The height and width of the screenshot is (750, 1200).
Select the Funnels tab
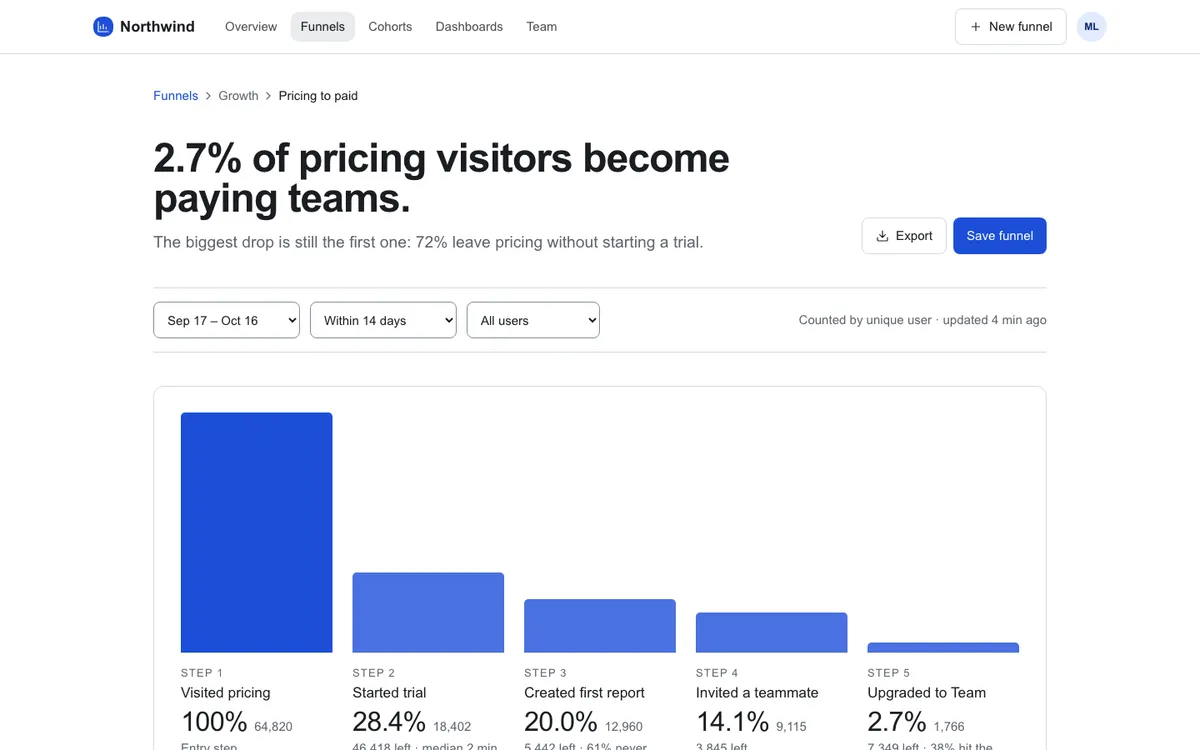(323, 27)
